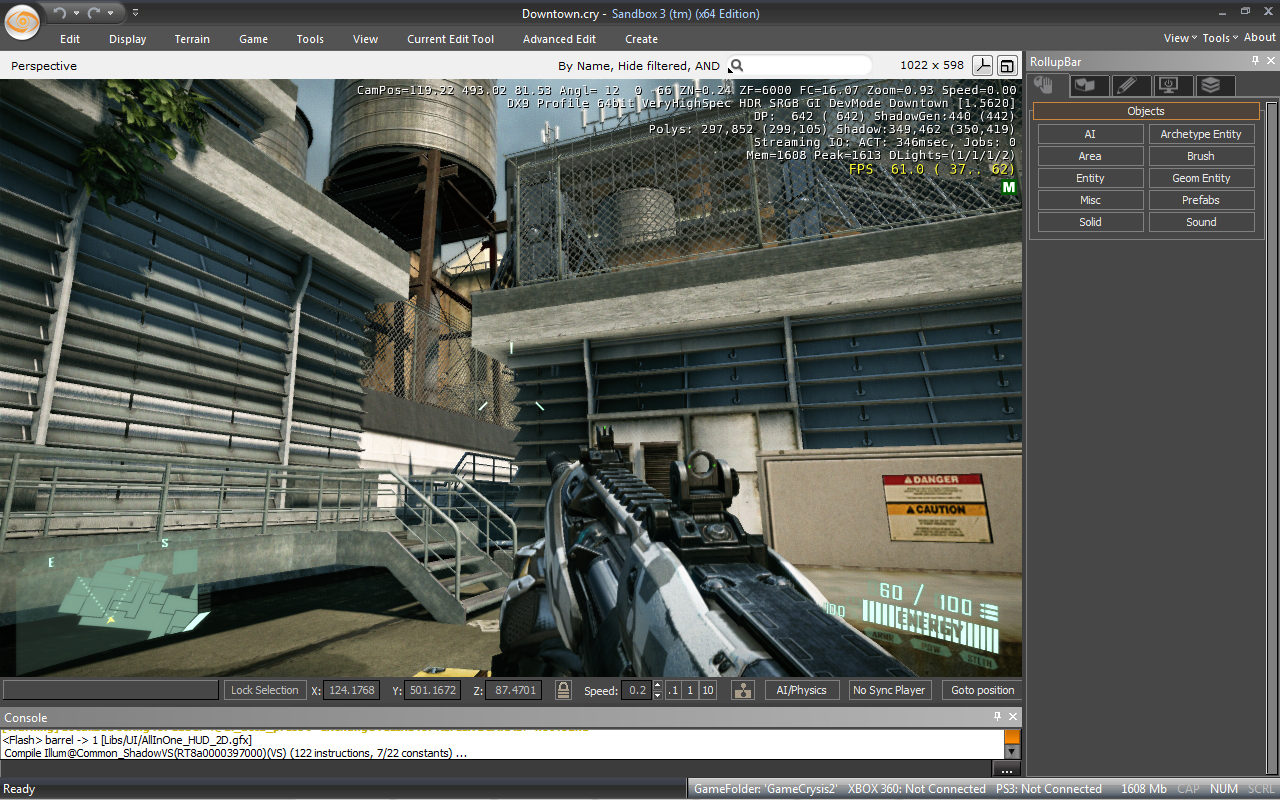Expand the Tools dropdown at top right

click(x=1220, y=38)
